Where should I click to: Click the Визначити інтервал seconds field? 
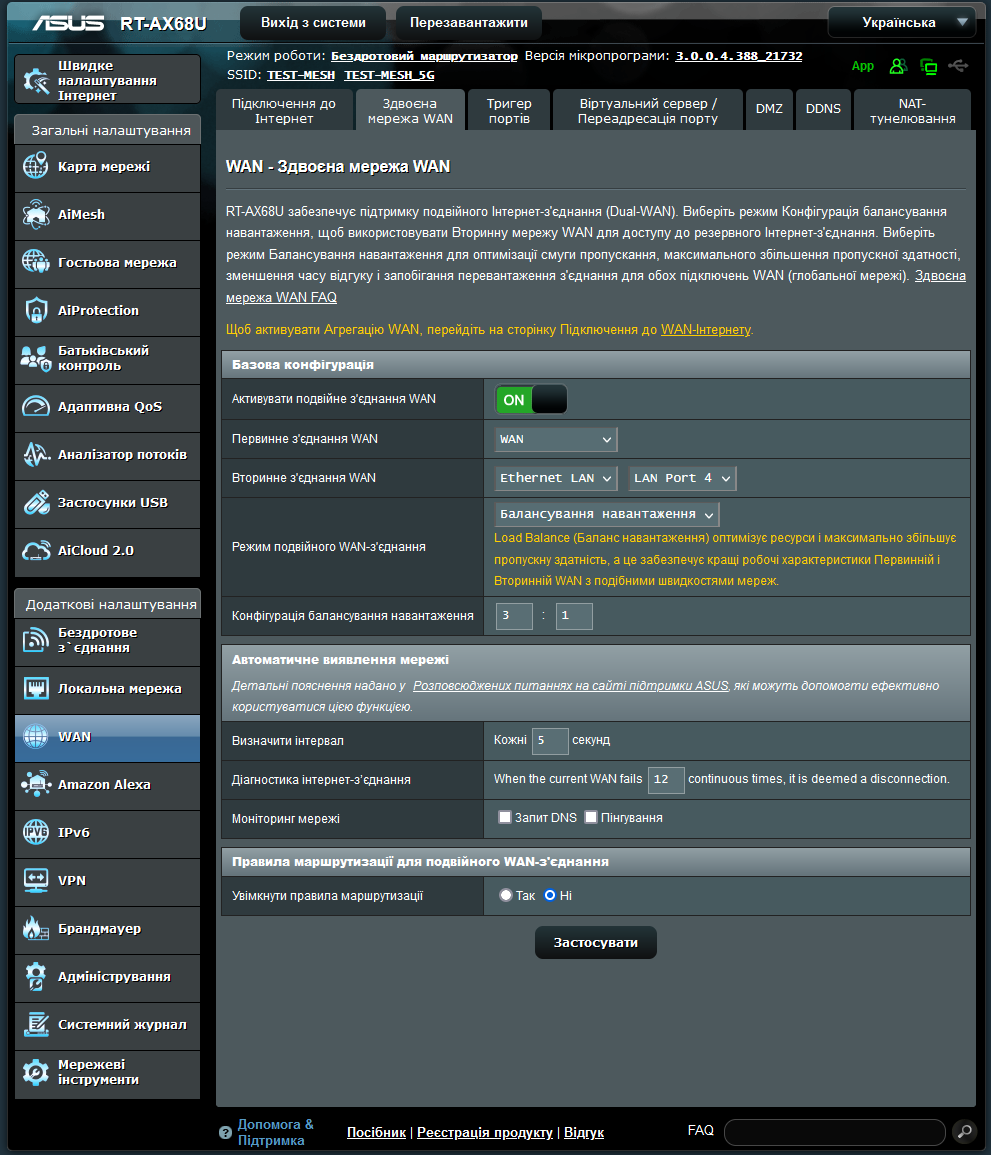coord(550,740)
